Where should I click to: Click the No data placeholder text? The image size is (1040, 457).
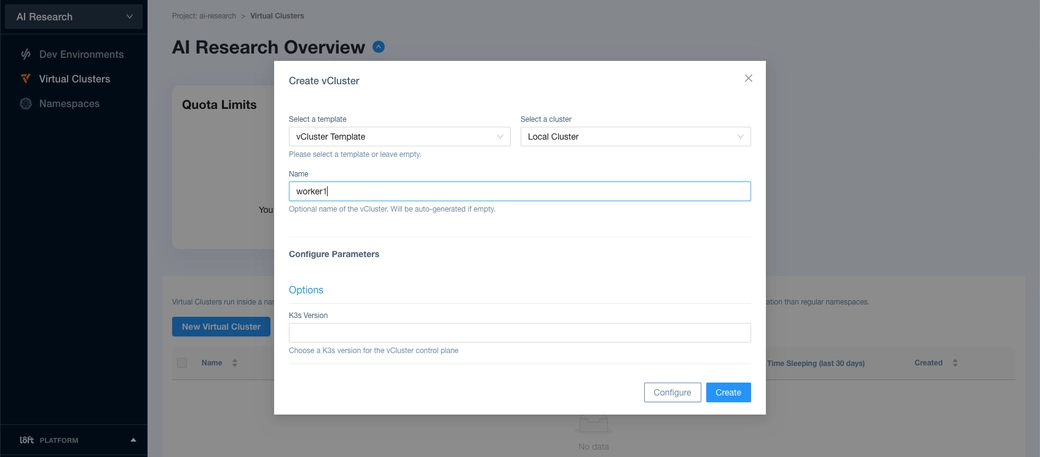593,446
